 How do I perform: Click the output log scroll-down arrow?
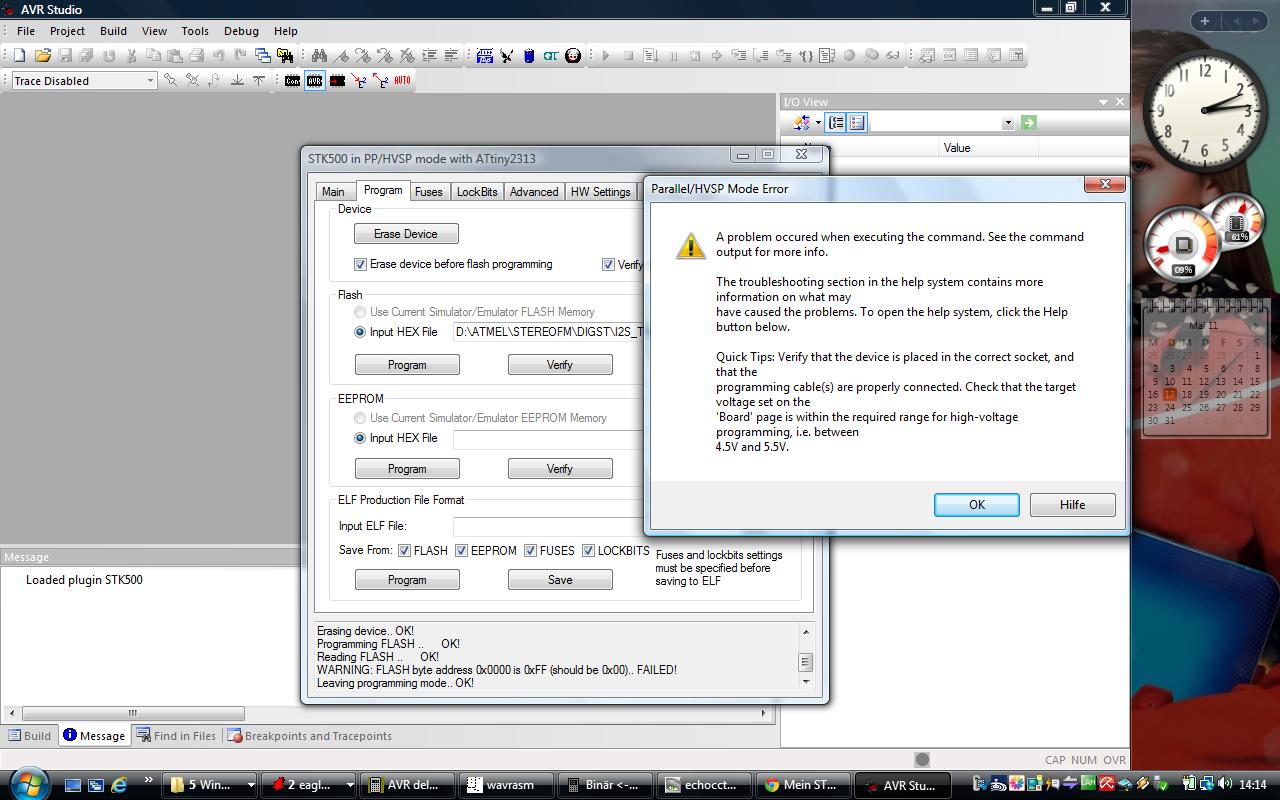click(806, 681)
